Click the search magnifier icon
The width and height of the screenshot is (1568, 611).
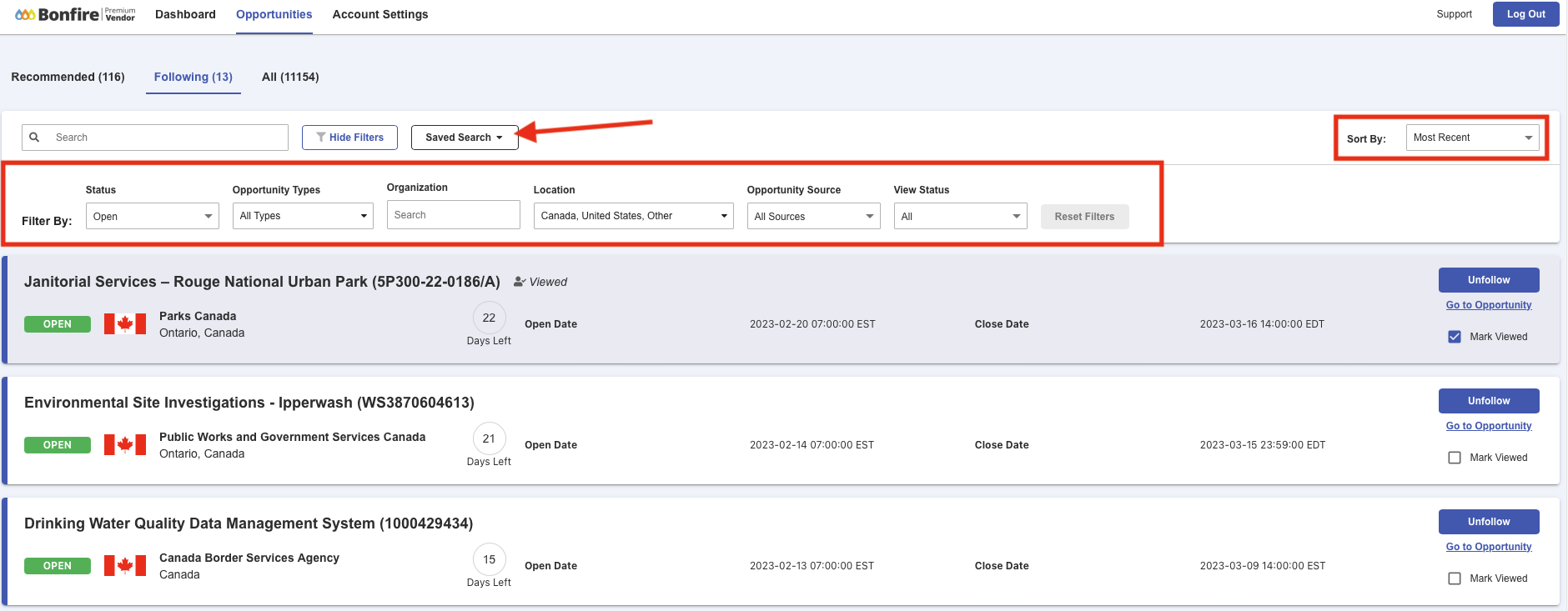(x=34, y=138)
